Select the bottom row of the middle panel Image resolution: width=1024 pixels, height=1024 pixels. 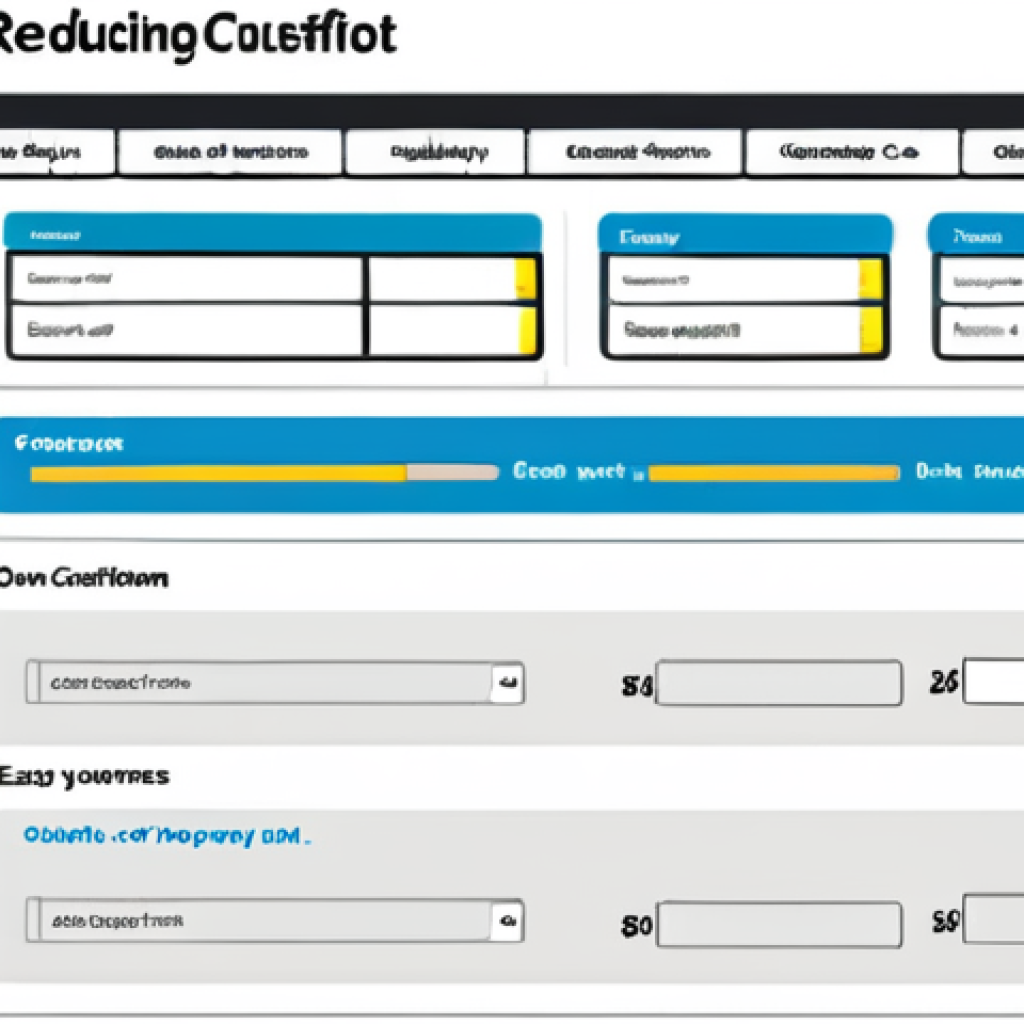click(744, 330)
